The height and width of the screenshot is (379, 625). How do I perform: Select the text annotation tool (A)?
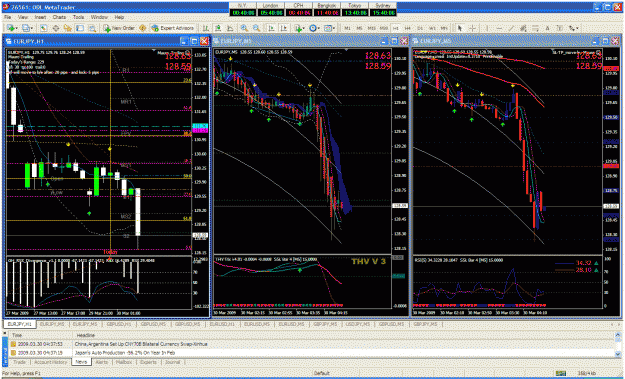547,28
